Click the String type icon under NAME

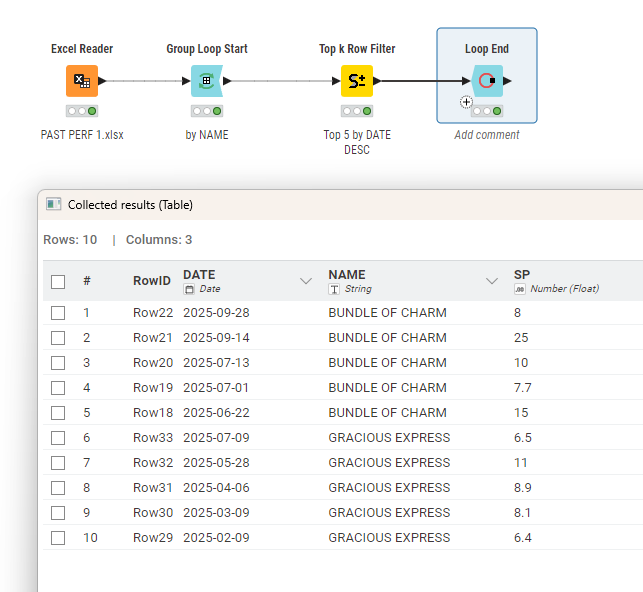pos(334,289)
